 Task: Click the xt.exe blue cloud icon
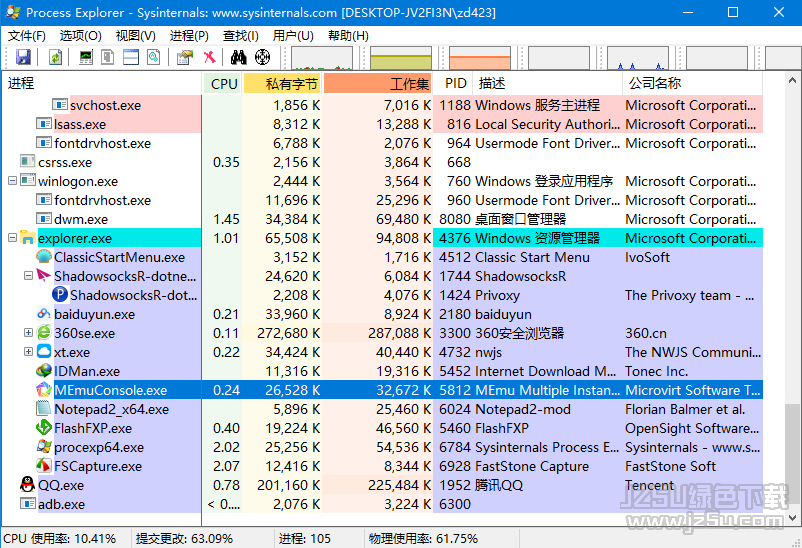44,352
